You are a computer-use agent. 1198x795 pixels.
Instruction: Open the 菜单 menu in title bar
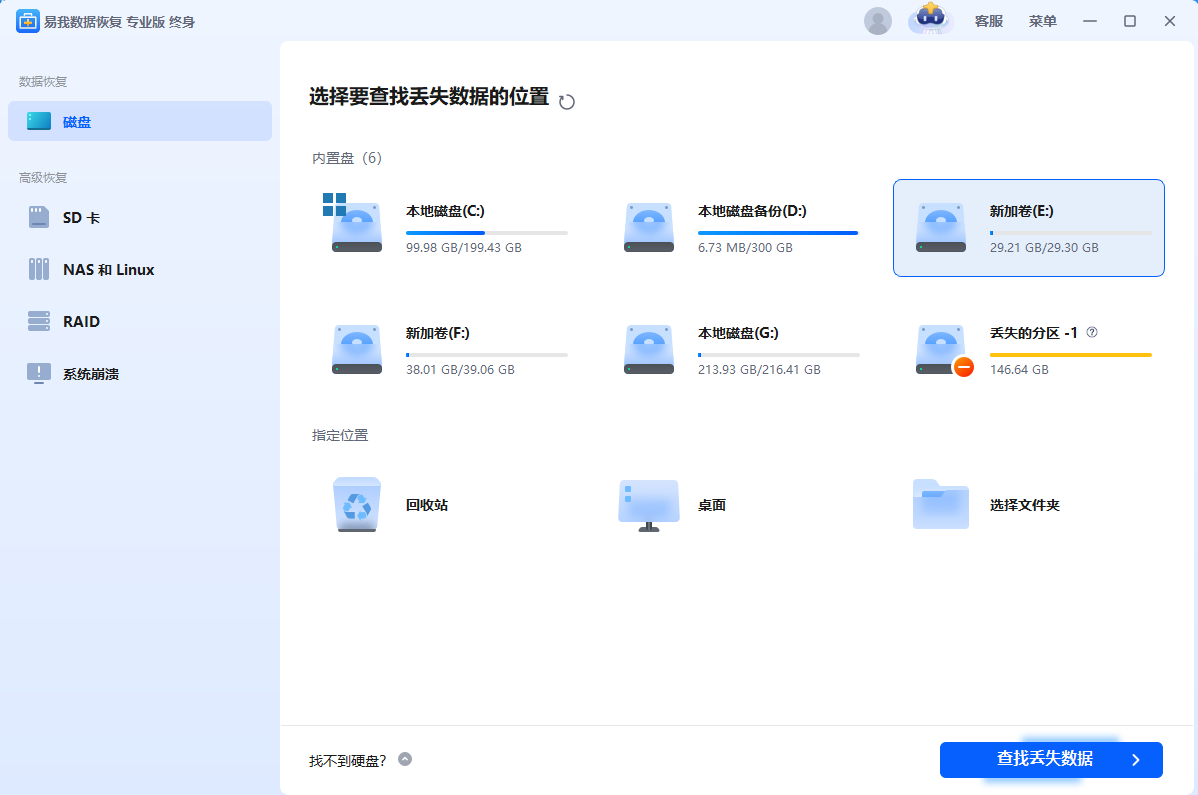[1043, 21]
